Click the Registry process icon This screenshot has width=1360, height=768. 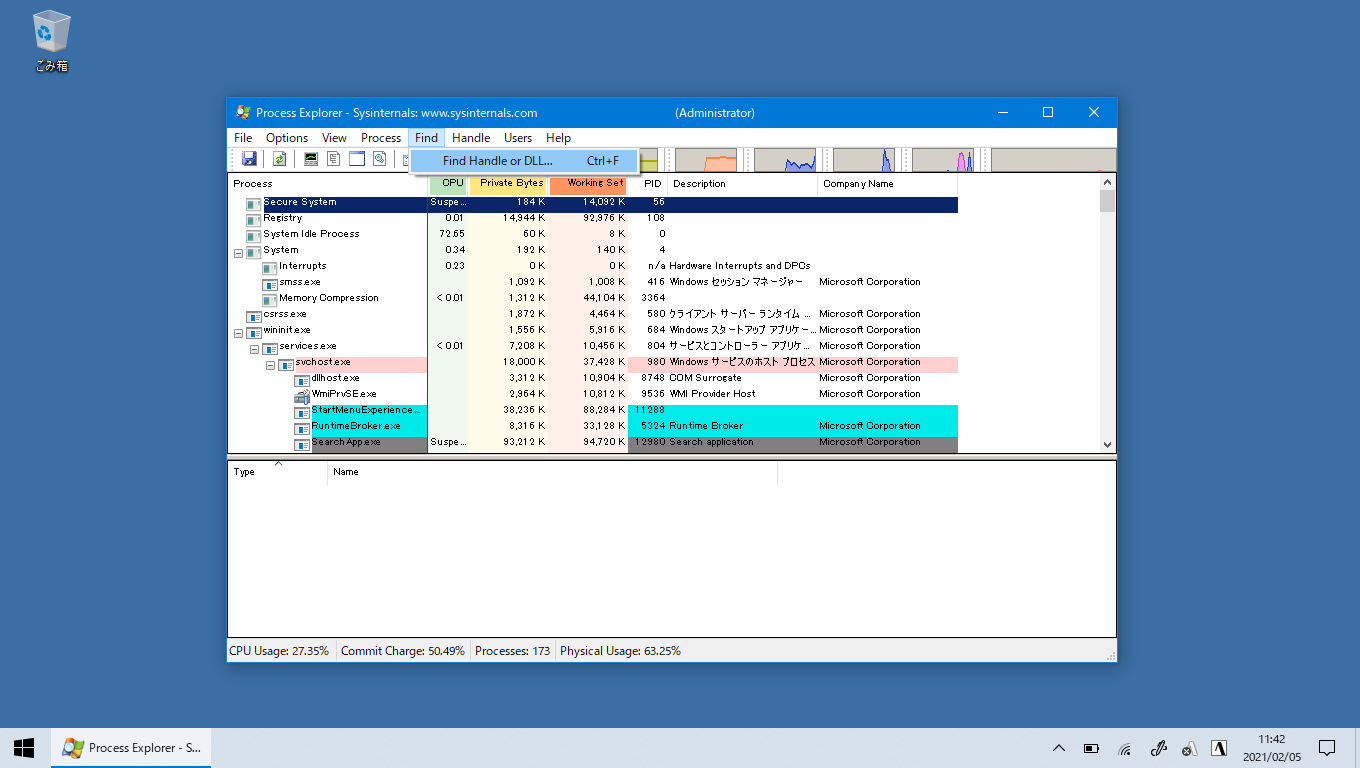coord(254,219)
